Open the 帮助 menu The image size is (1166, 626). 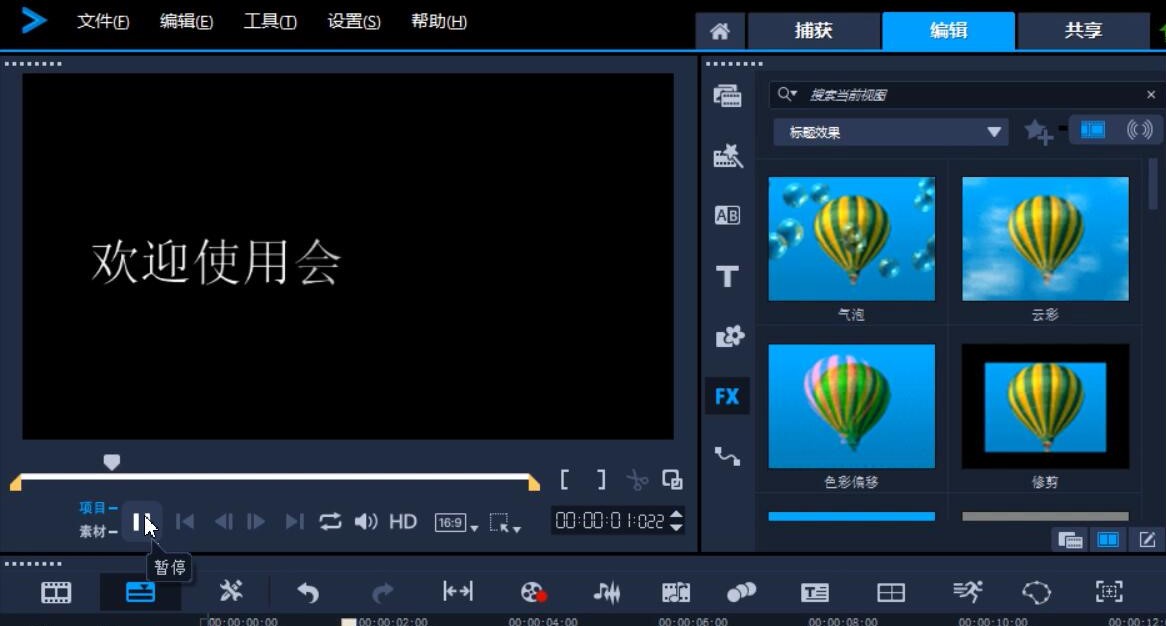click(439, 22)
